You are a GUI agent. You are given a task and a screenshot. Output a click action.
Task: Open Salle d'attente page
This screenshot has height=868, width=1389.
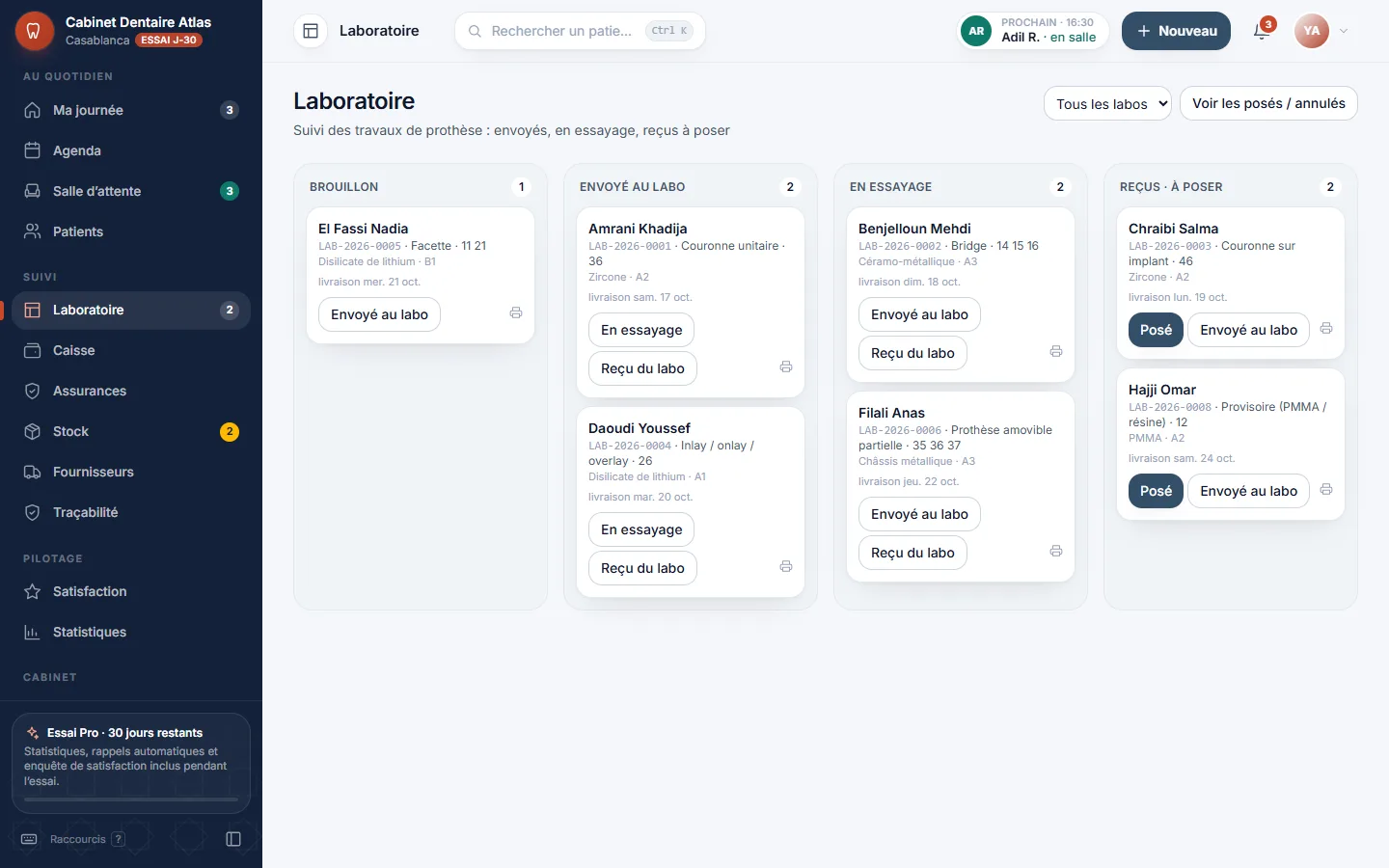pos(131,191)
